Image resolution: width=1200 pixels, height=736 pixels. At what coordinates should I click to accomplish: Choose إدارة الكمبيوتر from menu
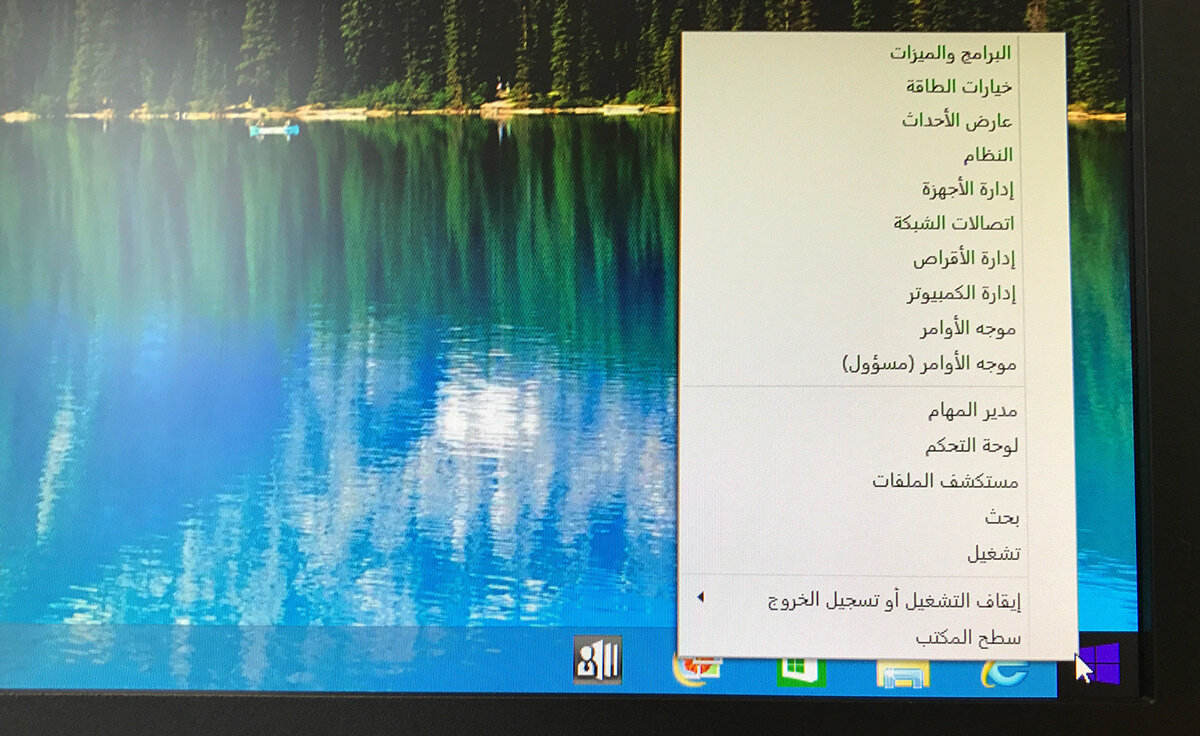[961, 294]
